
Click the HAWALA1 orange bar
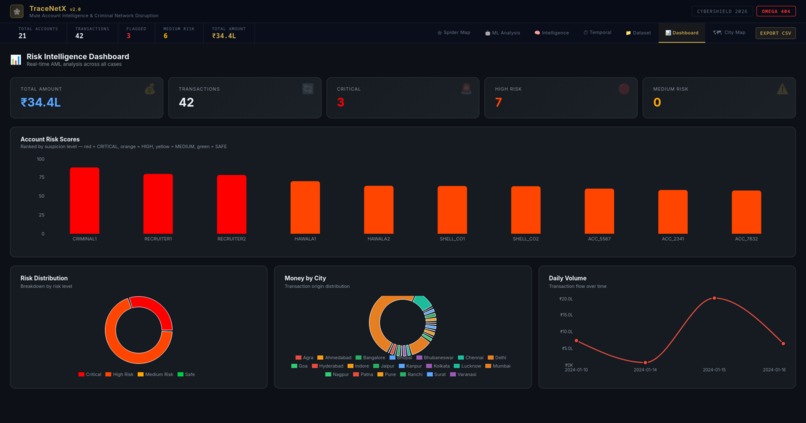[x=305, y=208]
